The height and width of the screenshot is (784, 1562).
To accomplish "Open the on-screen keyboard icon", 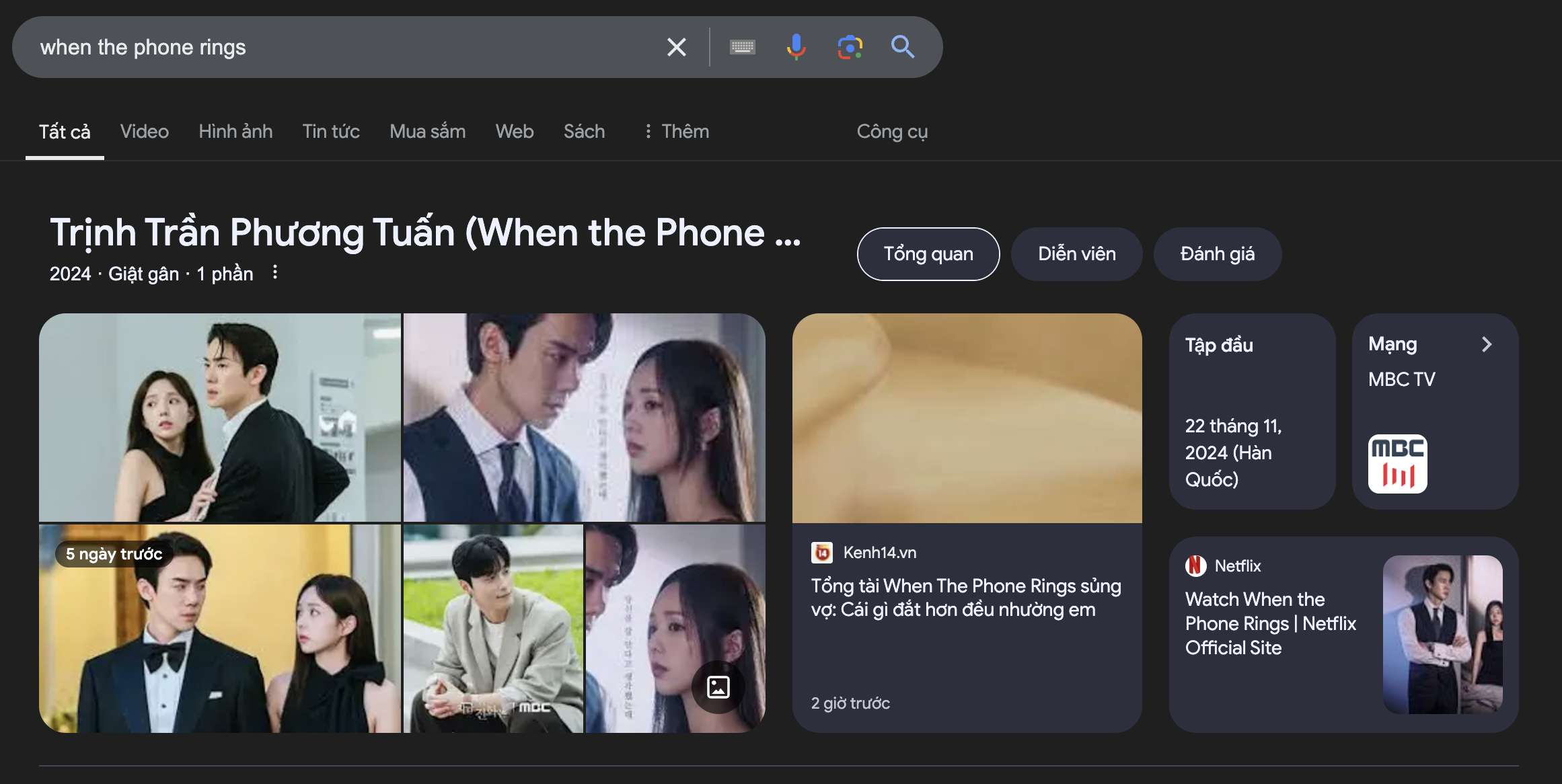I will pyautogui.click(x=742, y=46).
